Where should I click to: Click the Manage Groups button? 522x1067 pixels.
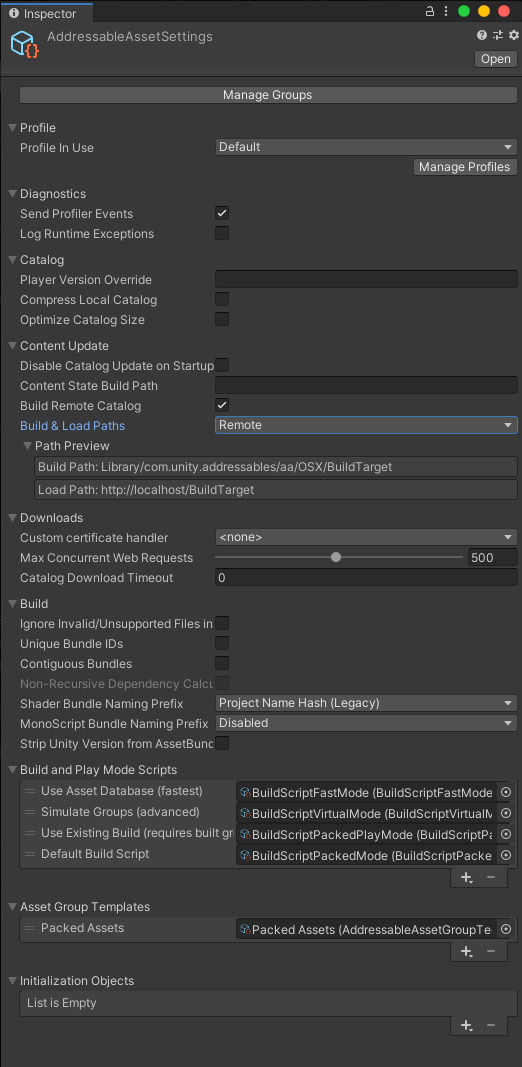267,95
